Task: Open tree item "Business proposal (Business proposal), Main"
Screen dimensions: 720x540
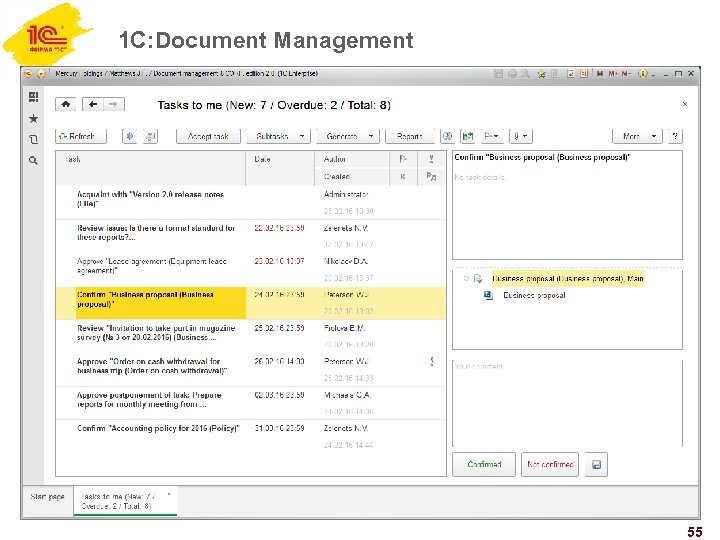Action: point(568,278)
